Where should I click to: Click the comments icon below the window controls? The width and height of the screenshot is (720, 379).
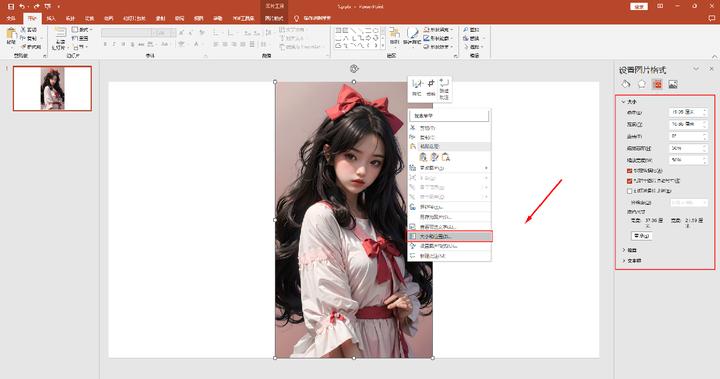coord(712,18)
